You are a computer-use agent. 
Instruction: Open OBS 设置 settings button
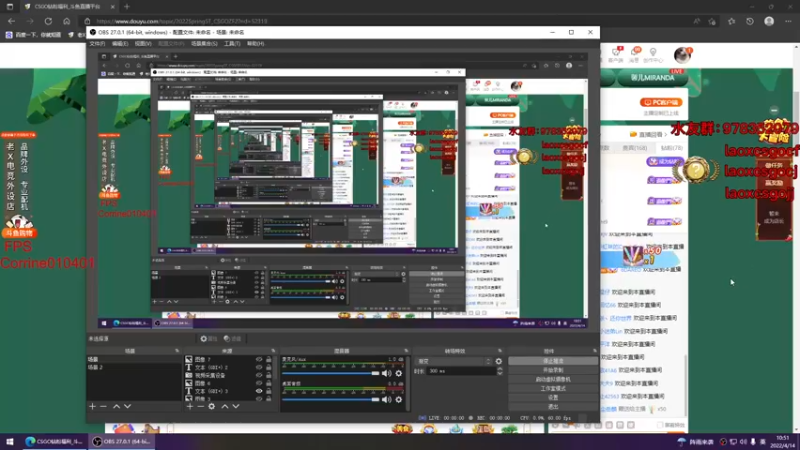(553, 397)
